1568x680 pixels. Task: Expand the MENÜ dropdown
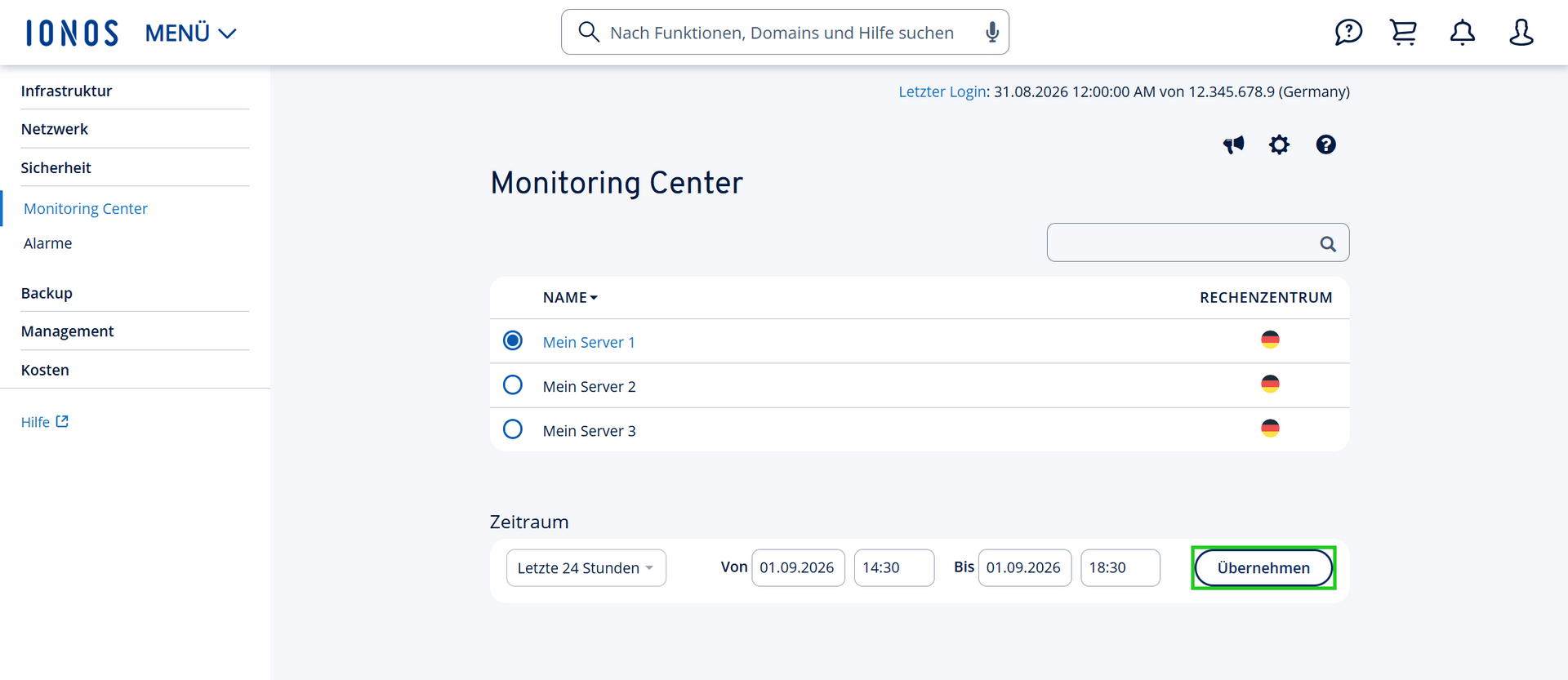[x=190, y=33]
